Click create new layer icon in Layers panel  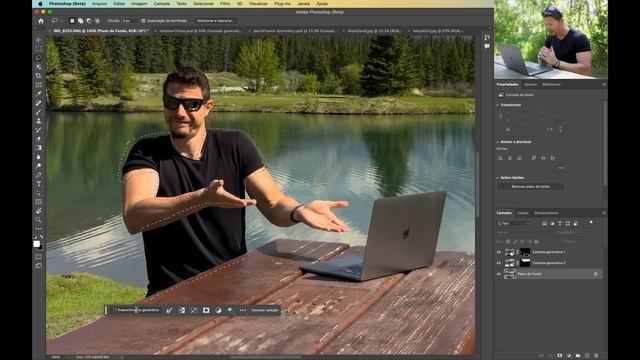[587, 356]
